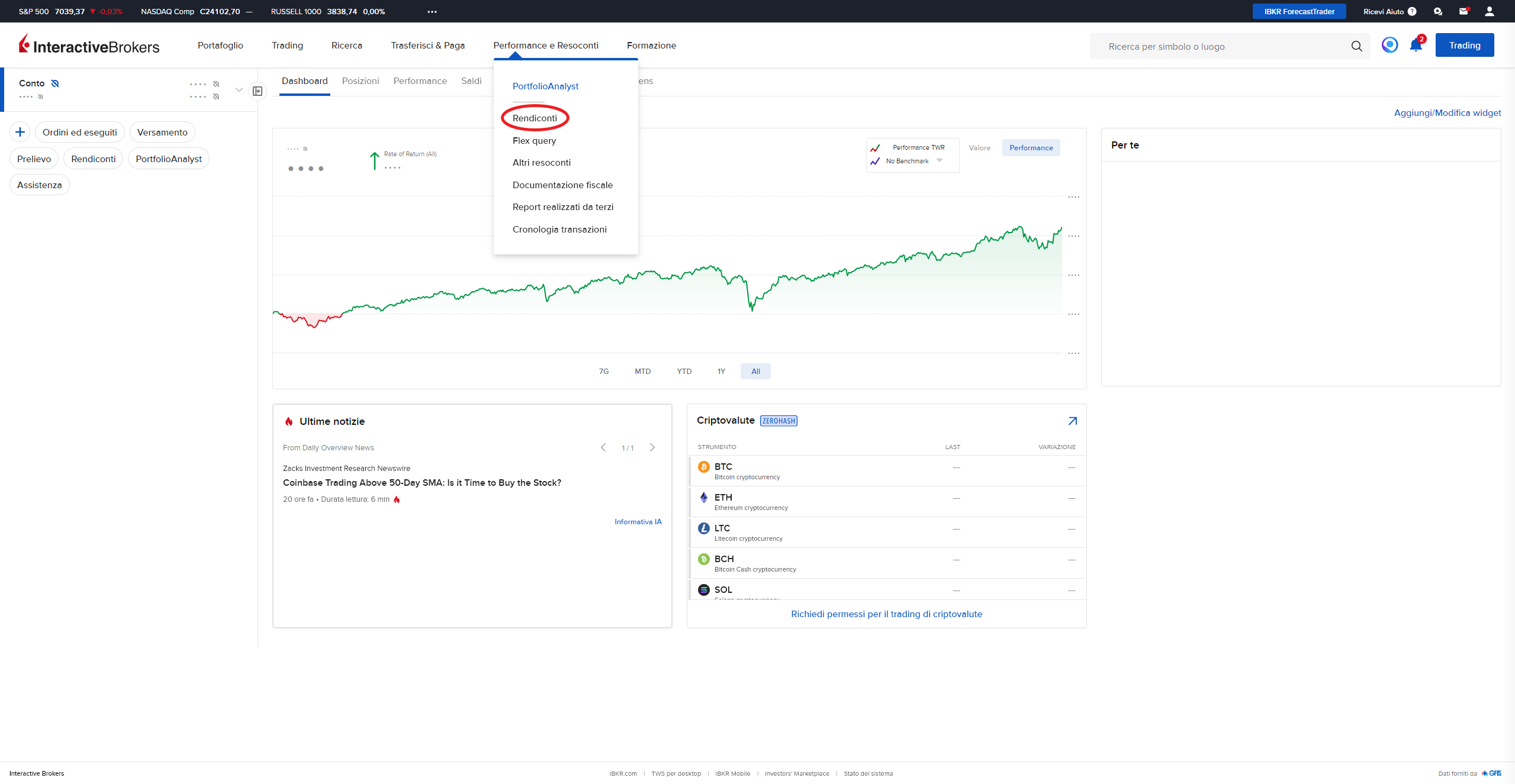
Task: Click the purple No Benchmark line icon
Action: point(875,162)
